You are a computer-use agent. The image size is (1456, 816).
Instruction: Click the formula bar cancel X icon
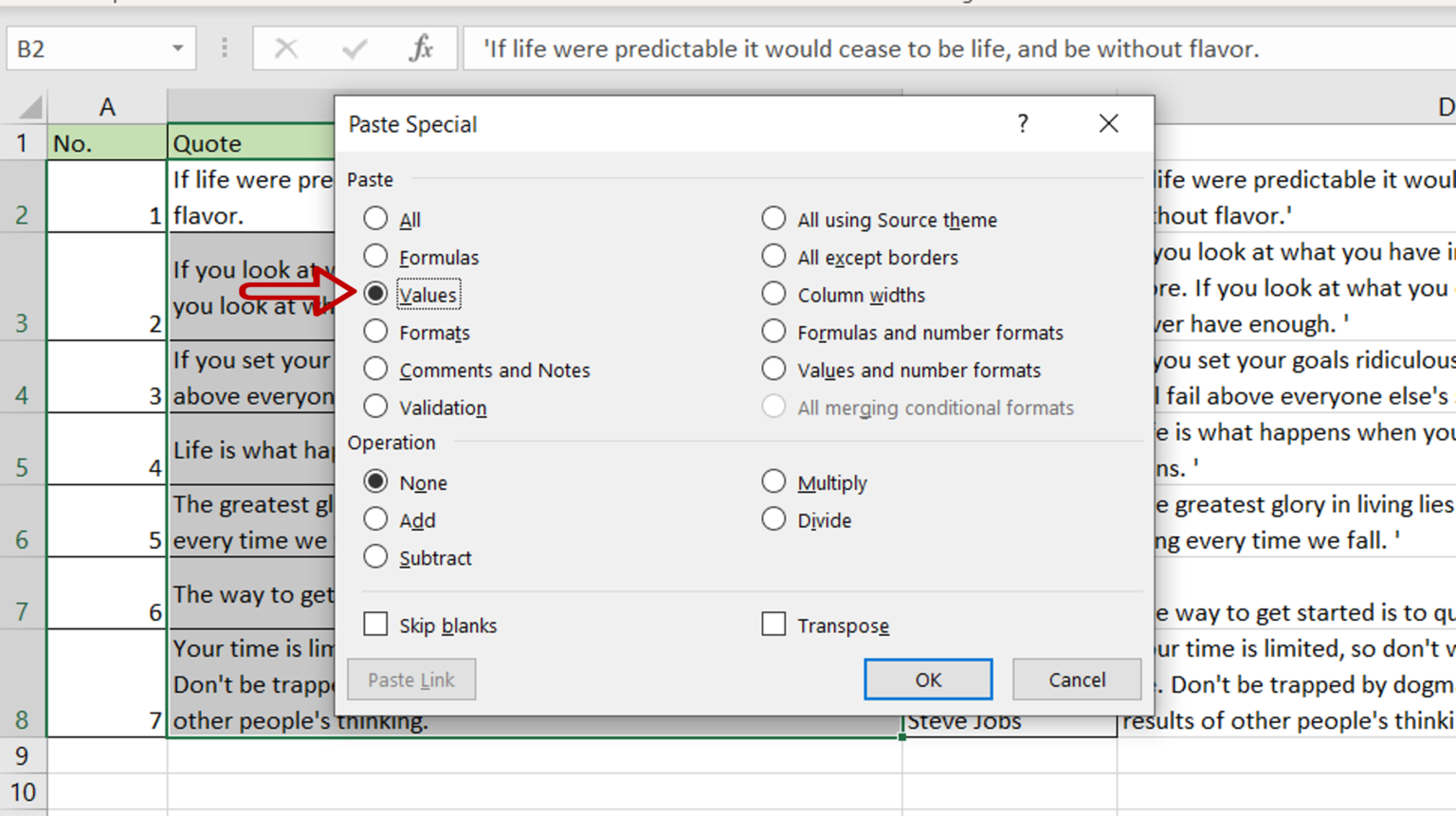(x=285, y=48)
